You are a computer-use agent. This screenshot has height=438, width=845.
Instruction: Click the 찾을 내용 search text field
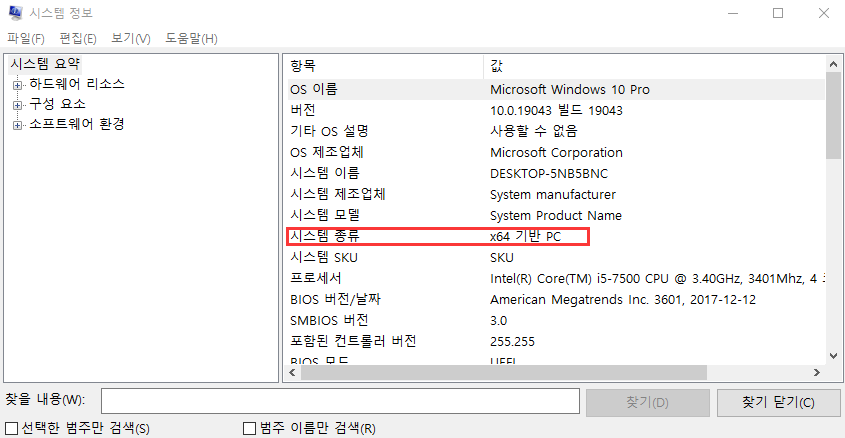(340, 401)
